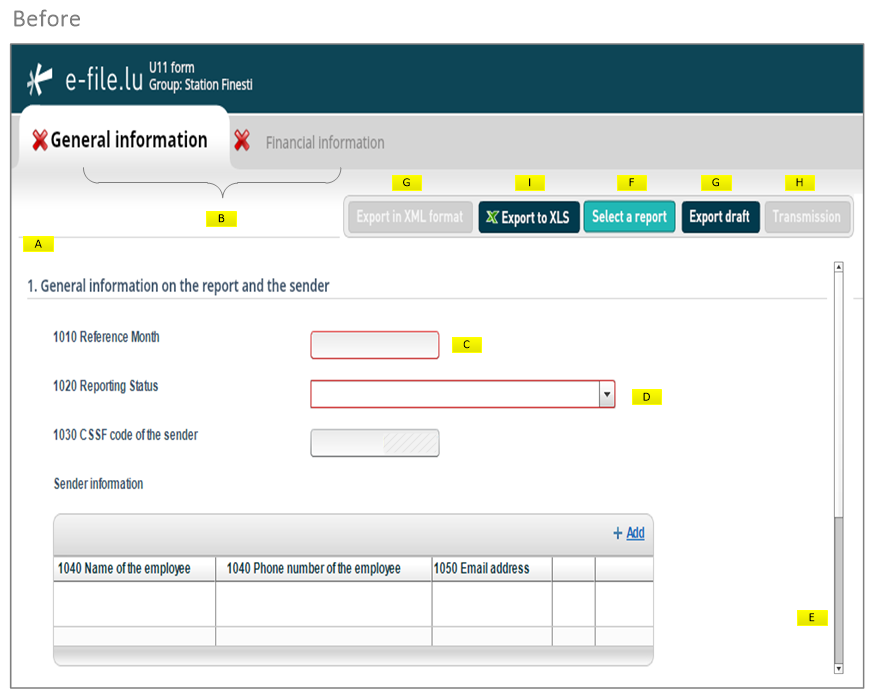Click the green Excel icon on Export to XLS
Image resolution: width=876 pixels, height=697 pixels.
tap(492, 217)
